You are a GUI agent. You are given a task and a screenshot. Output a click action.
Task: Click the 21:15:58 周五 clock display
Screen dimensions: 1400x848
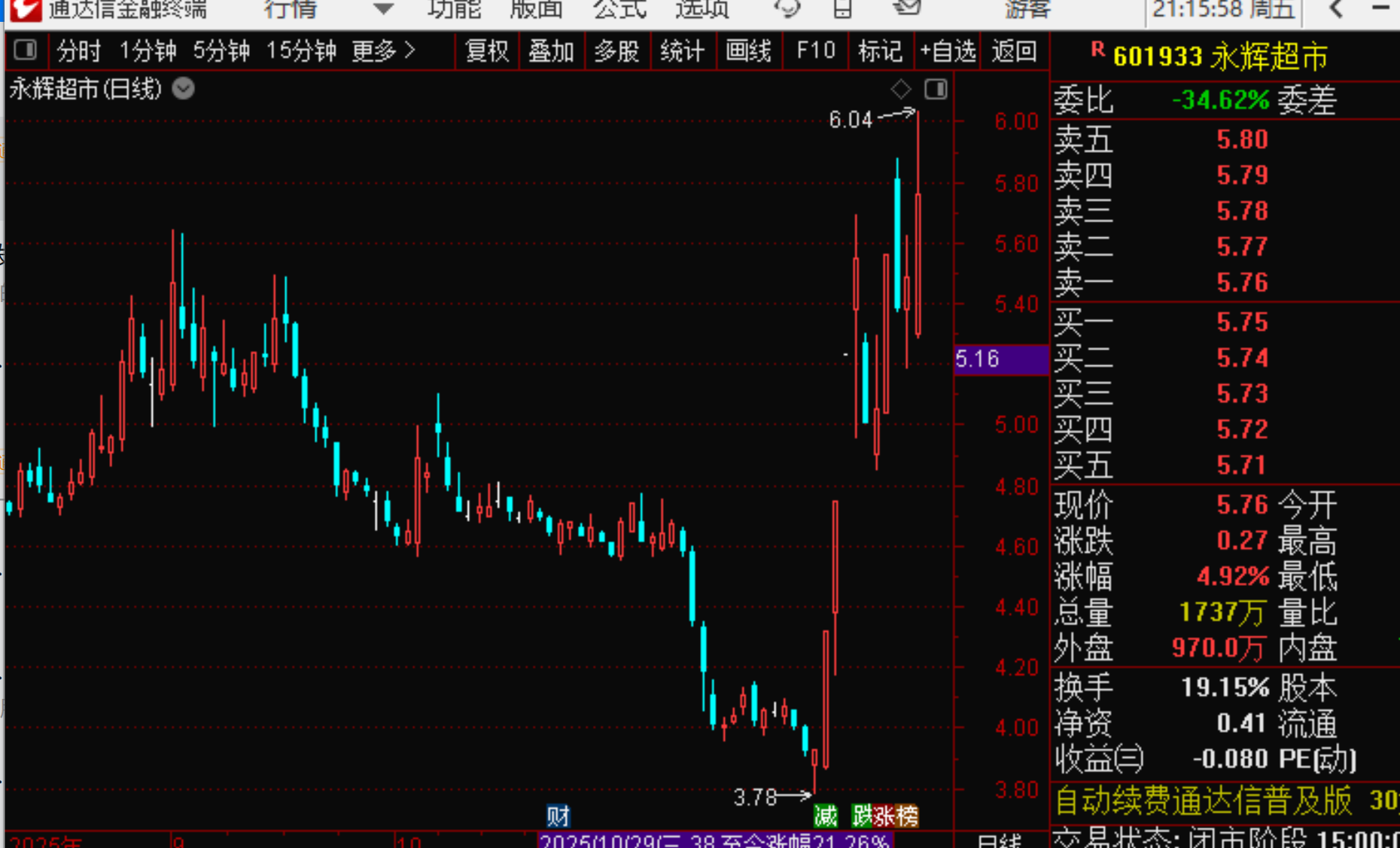[x=1224, y=10]
